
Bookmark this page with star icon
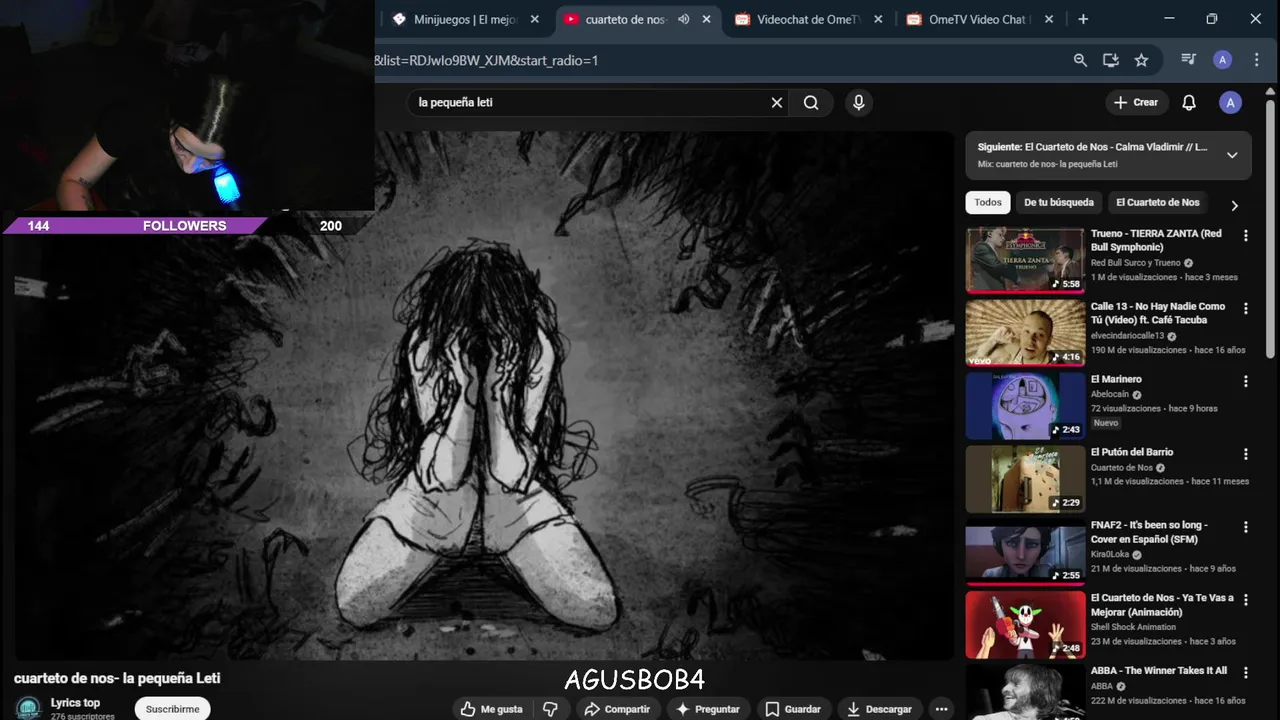(1141, 60)
